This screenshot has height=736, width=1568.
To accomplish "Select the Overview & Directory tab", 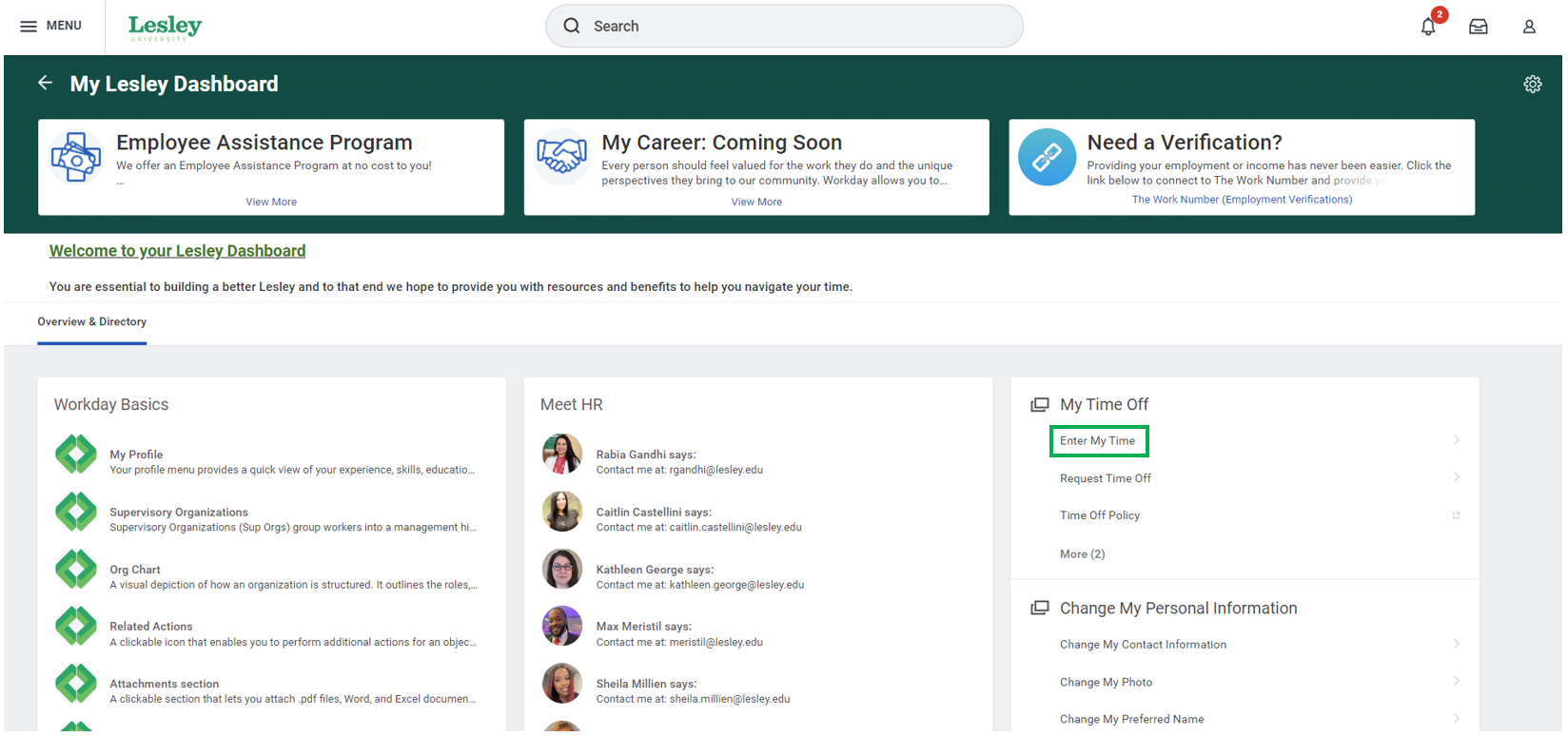I will (92, 322).
